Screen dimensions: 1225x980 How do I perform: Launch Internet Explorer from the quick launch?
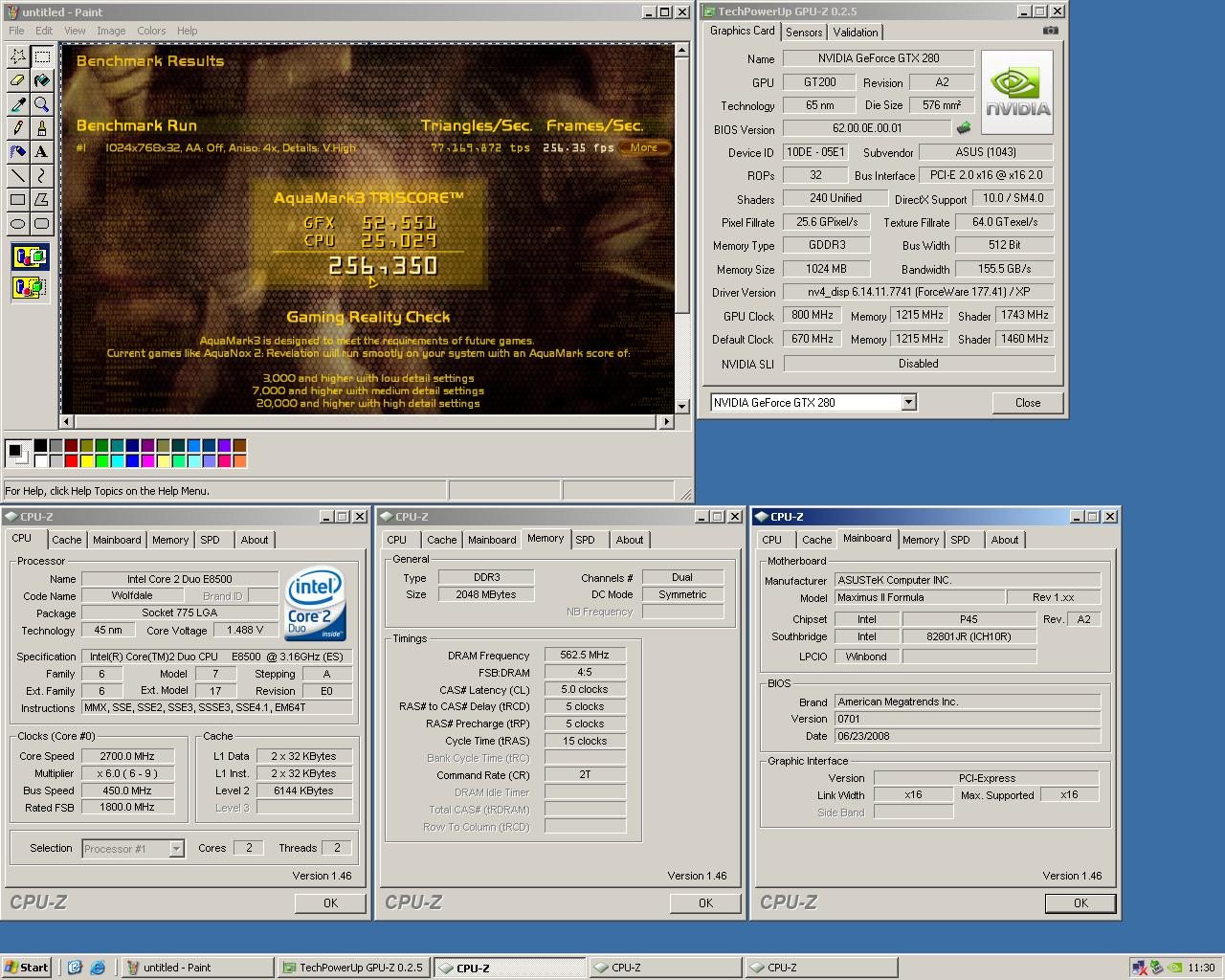[98, 968]
